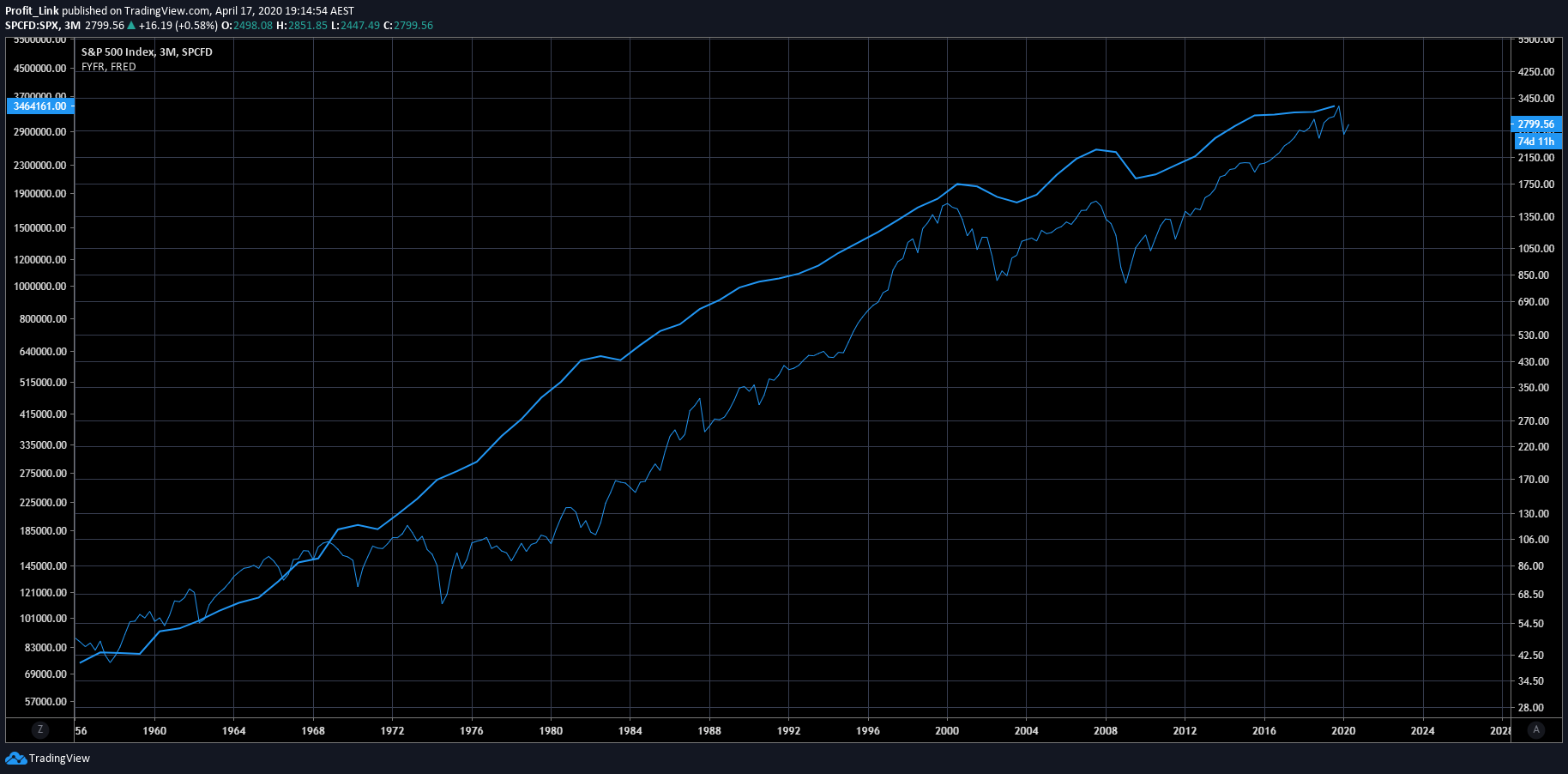The height and width of the screenshot is (774, 1568).
Task: Click the 2799.56 right axis price tag
Action: coord(1536,124)
